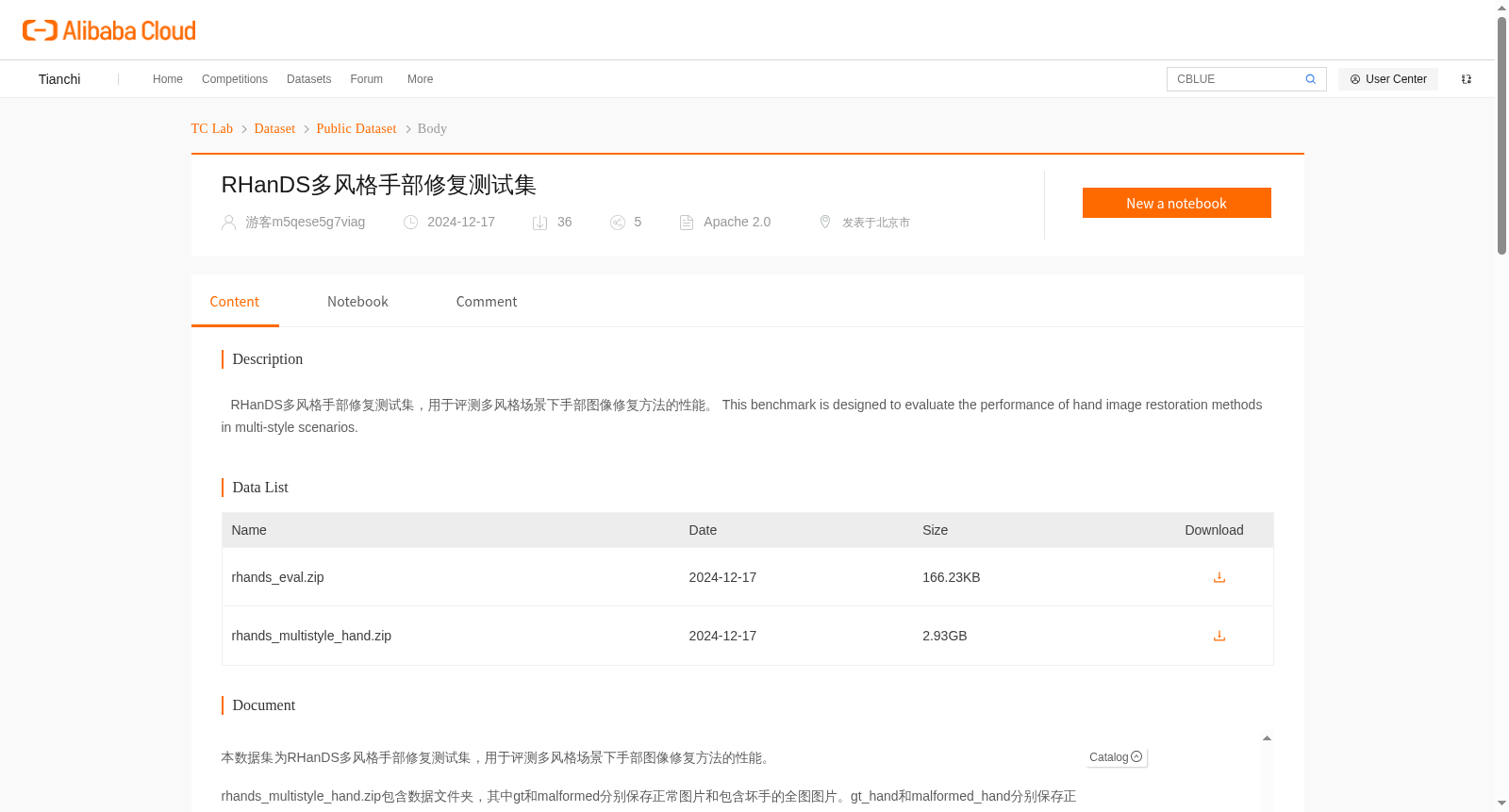Go to Competitions

pyautogui.click(x=235, y=79)
